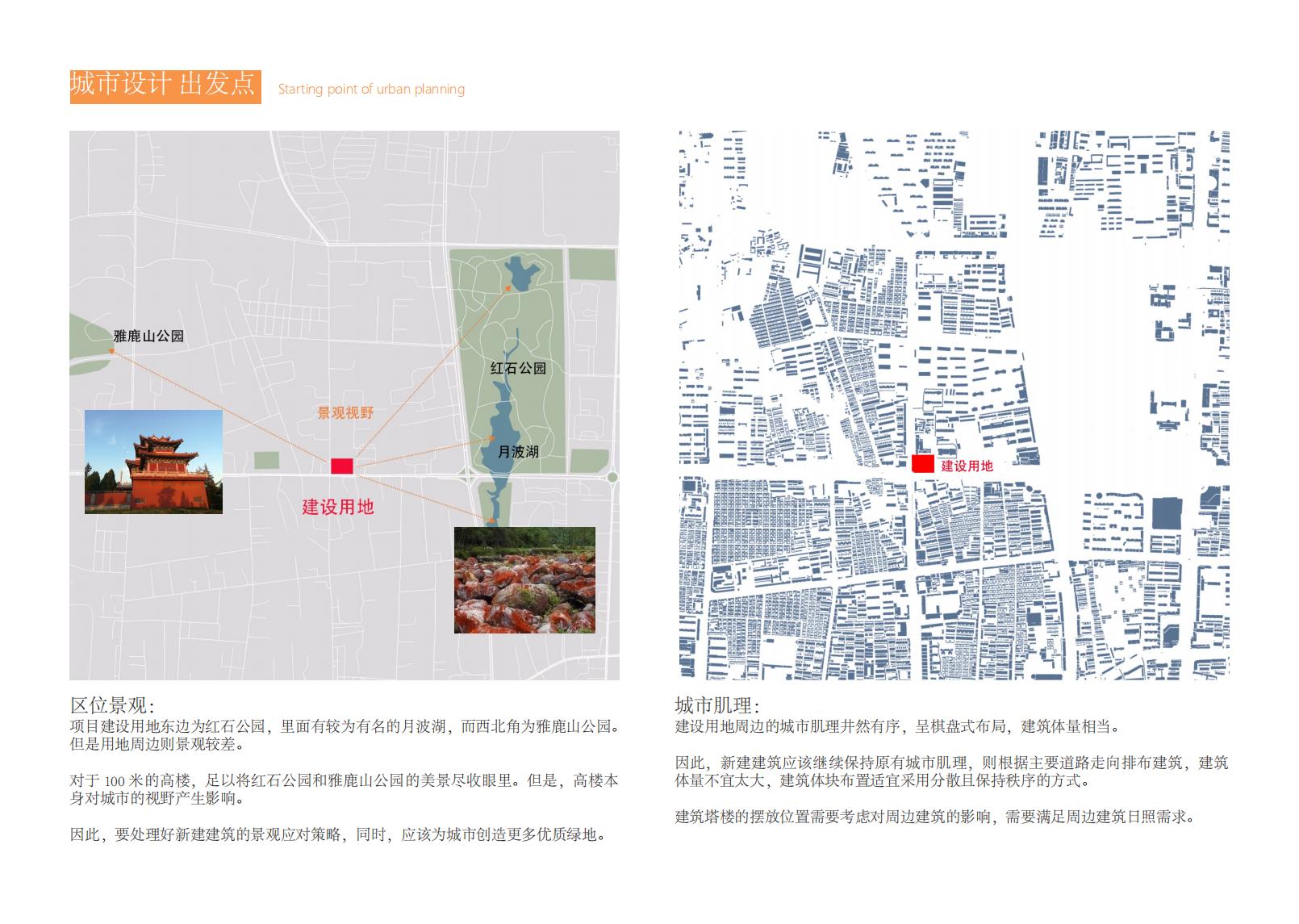
Task: Click the "城市肌理:" section heading
Action: tap(717, 706)
